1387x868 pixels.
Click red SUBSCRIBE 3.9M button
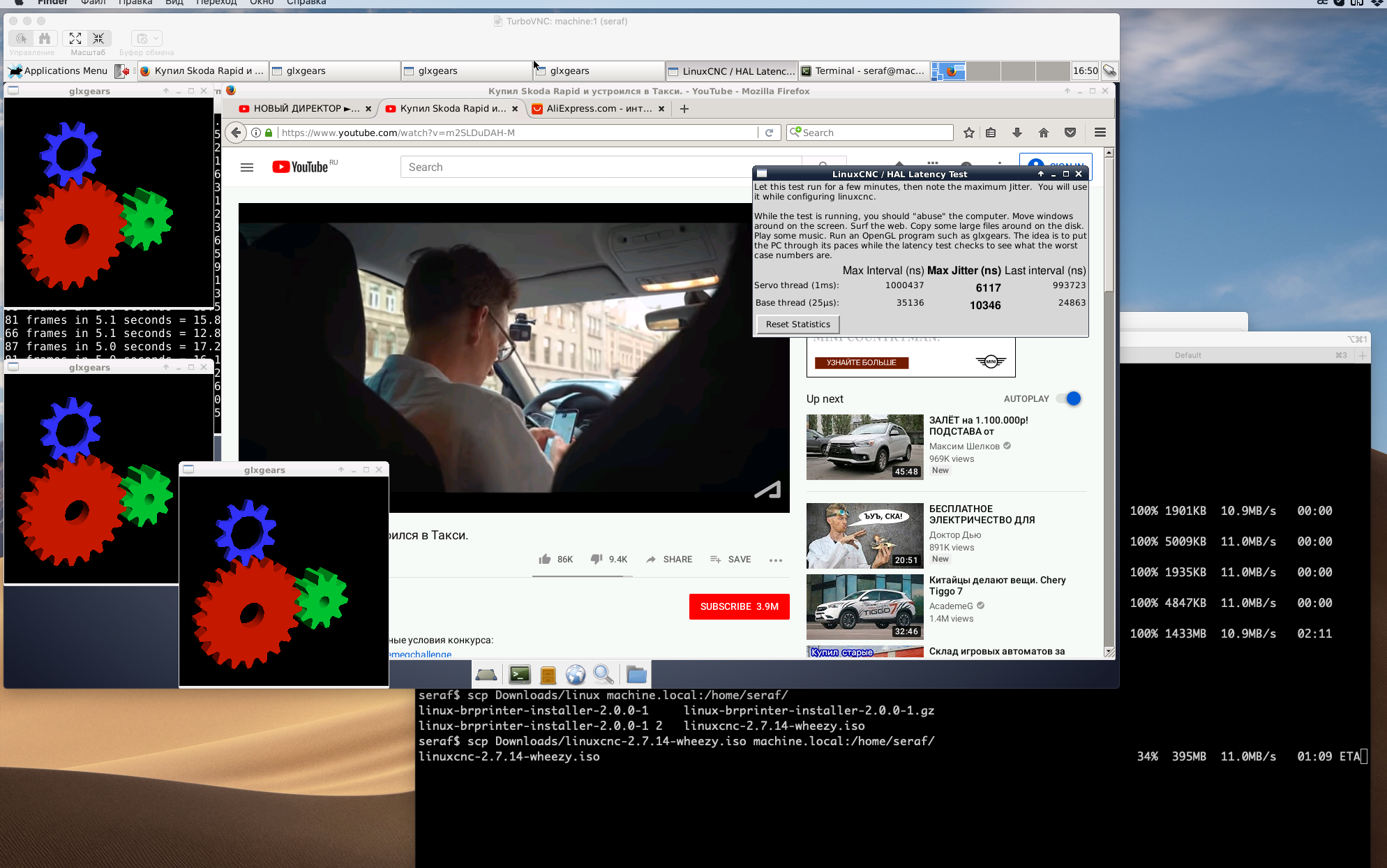click(739, 606)
